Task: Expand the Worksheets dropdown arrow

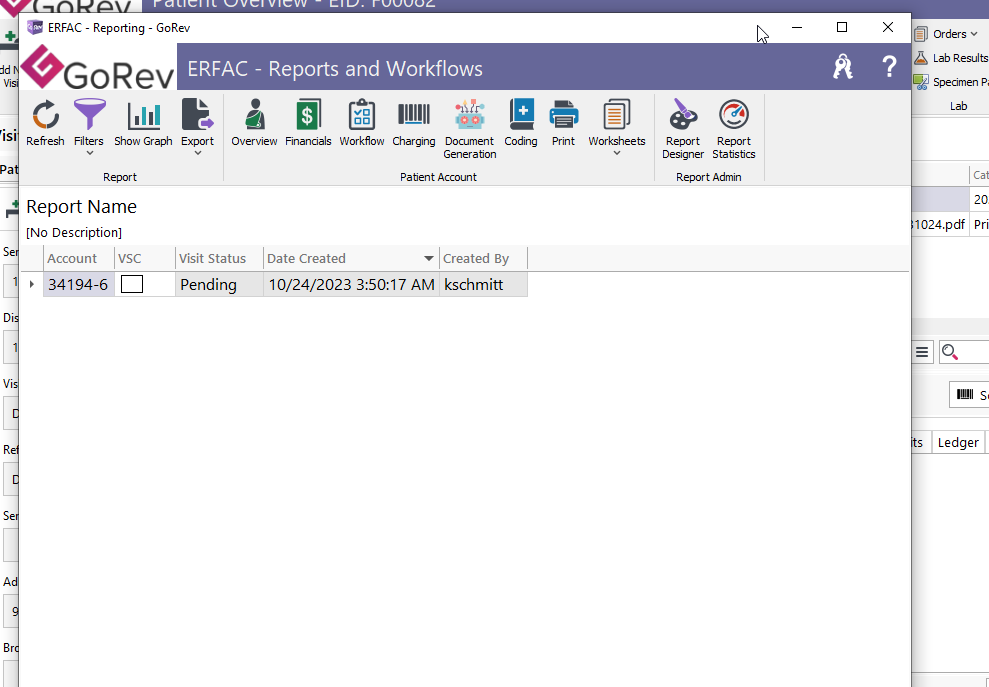Action: coord(617,153)
